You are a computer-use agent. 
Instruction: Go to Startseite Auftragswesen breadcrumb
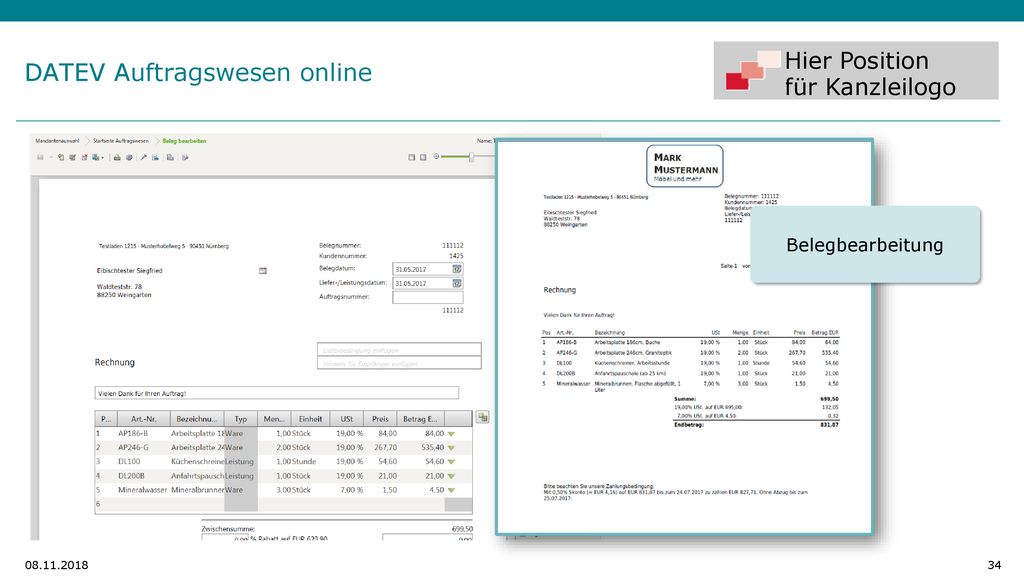pyautogui.click(x=121, y=140)
